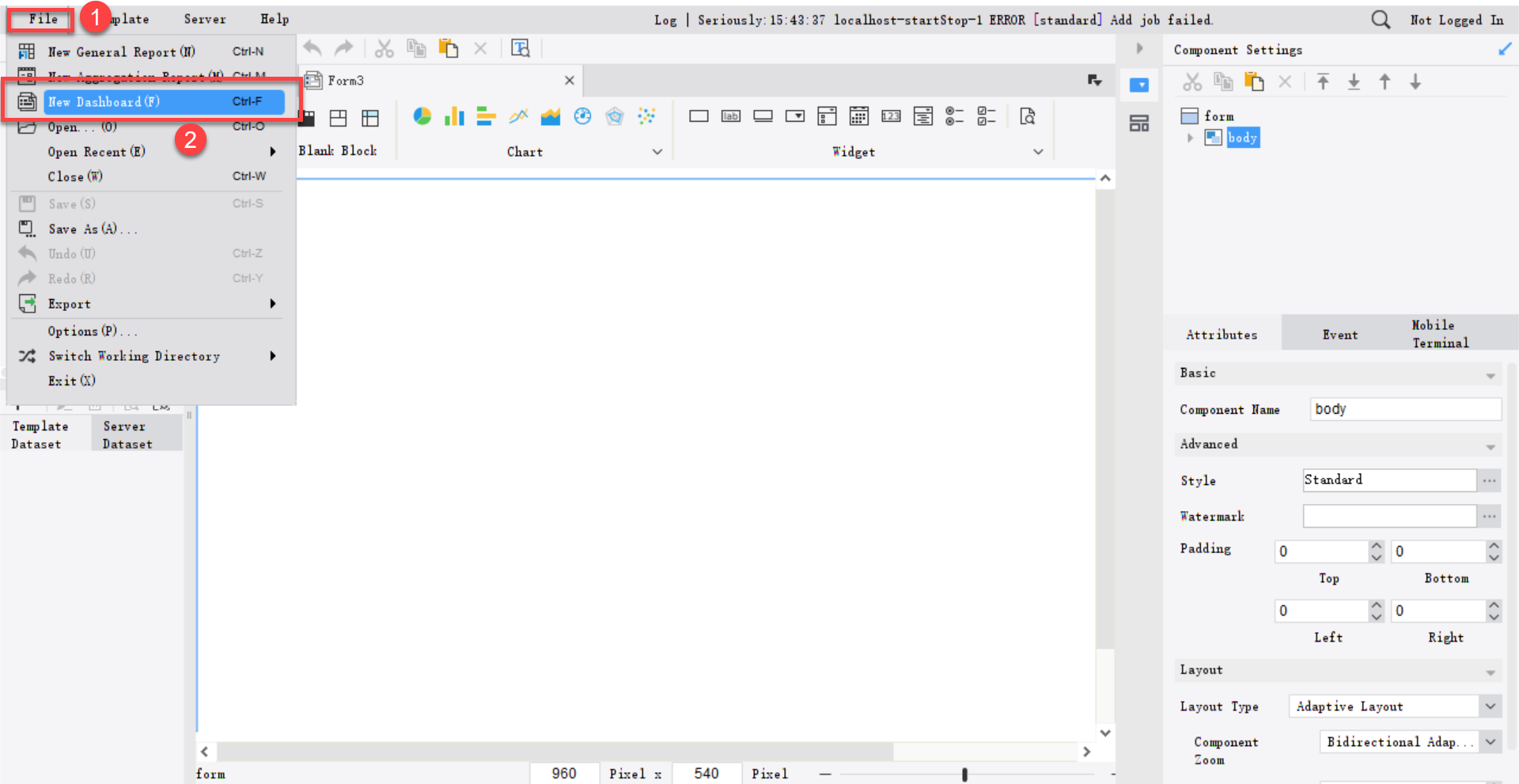Add a label widget
Screen dimensions: 1519x784
[x=730, y=116]
